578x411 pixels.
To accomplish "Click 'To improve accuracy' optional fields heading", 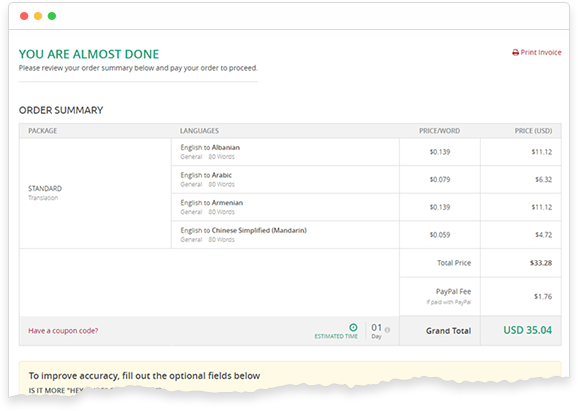I will (144, 376).
